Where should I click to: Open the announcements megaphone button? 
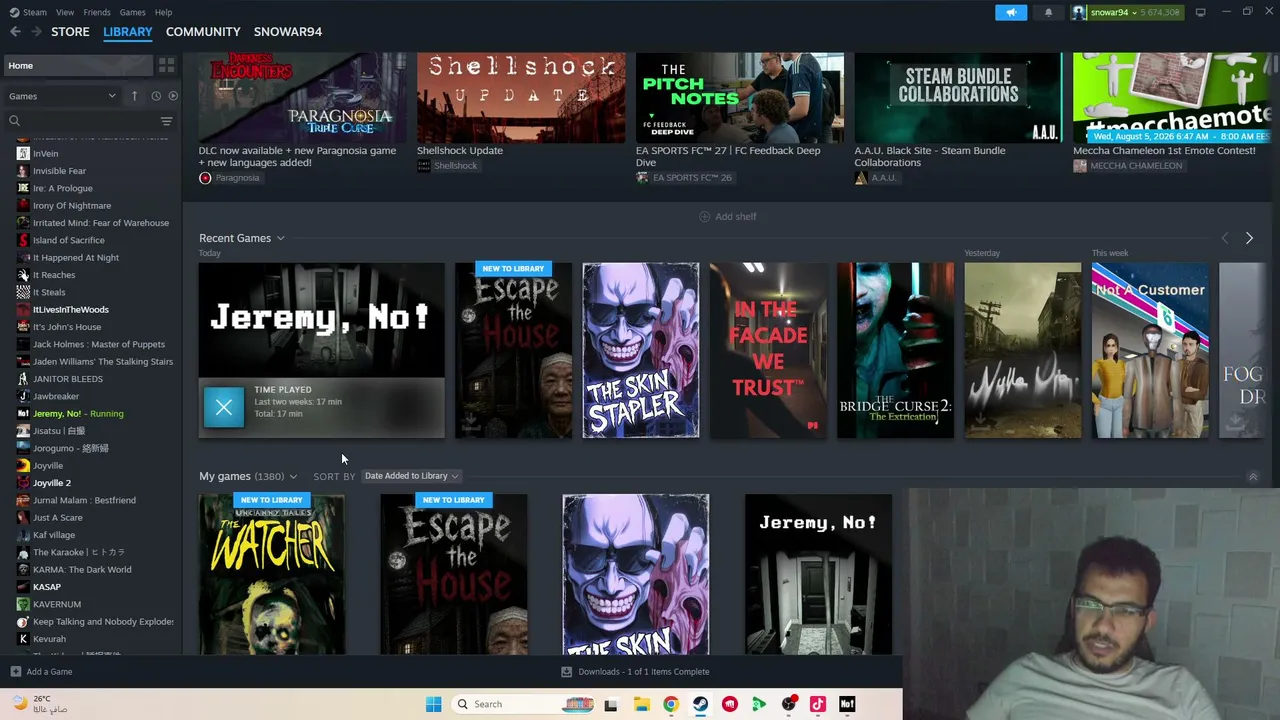(x=1011, y=12)
